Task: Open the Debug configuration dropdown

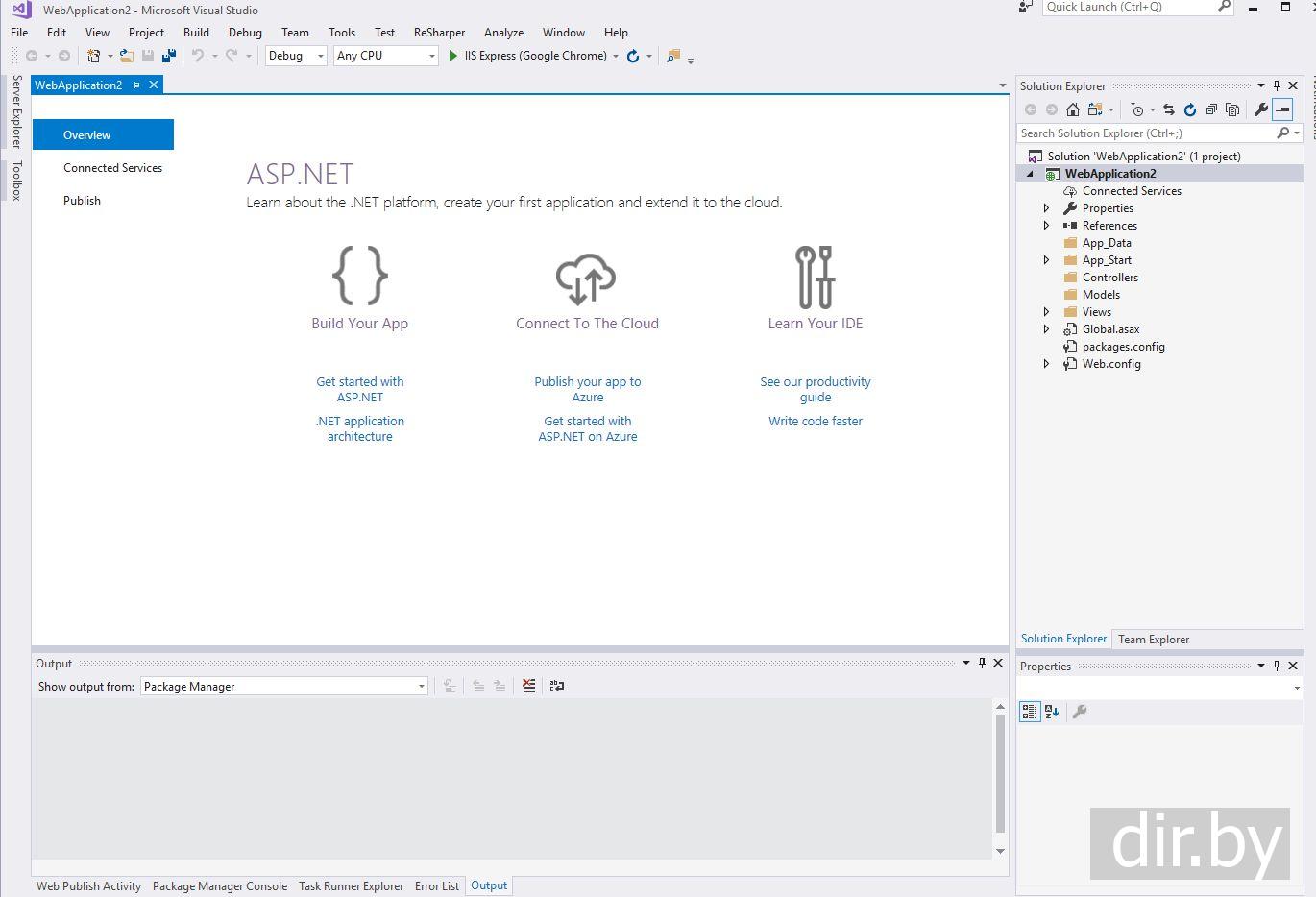Action: (x=296, y=56)
